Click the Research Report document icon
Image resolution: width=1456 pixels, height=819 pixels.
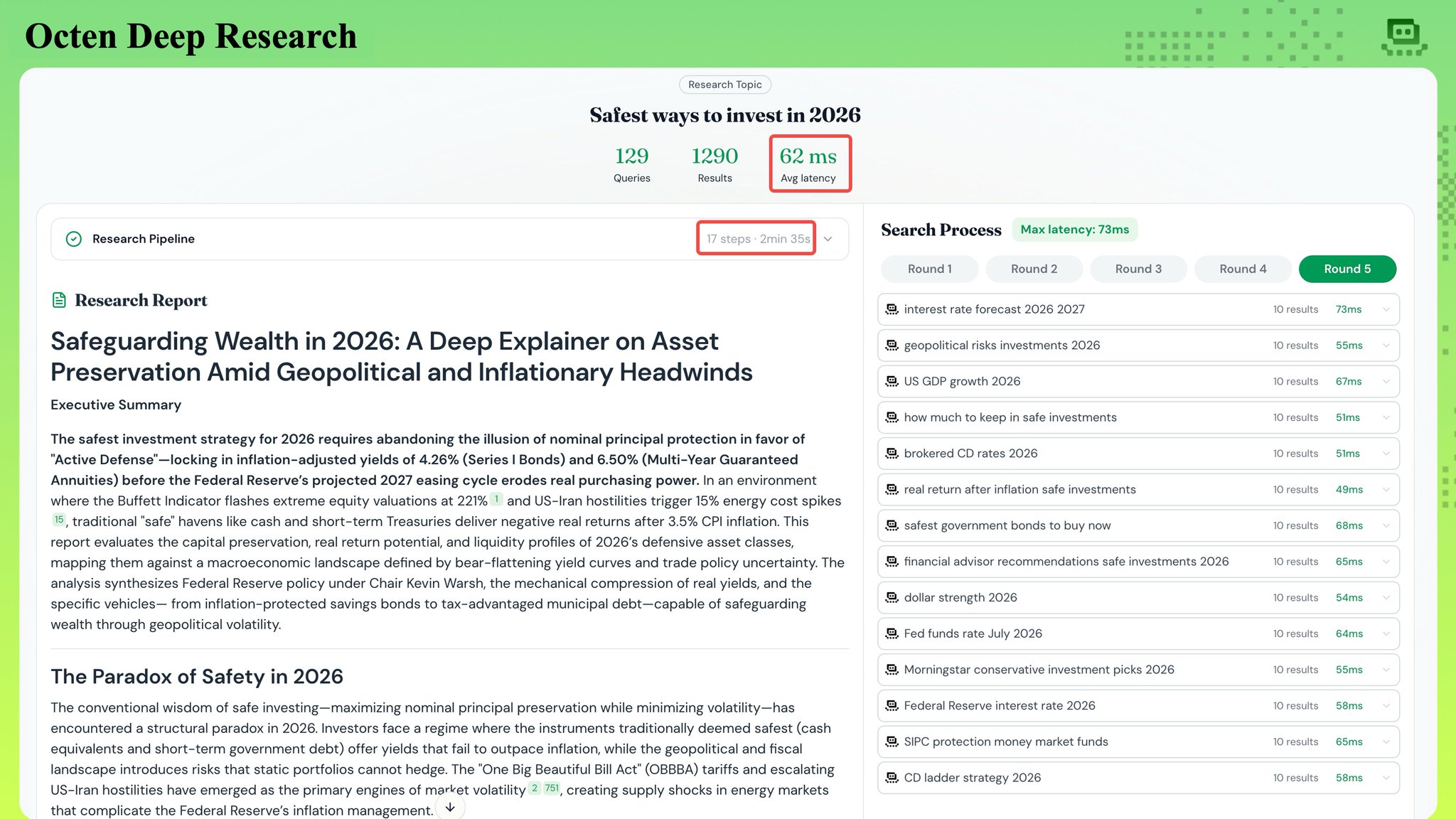(x=59, y=300)
